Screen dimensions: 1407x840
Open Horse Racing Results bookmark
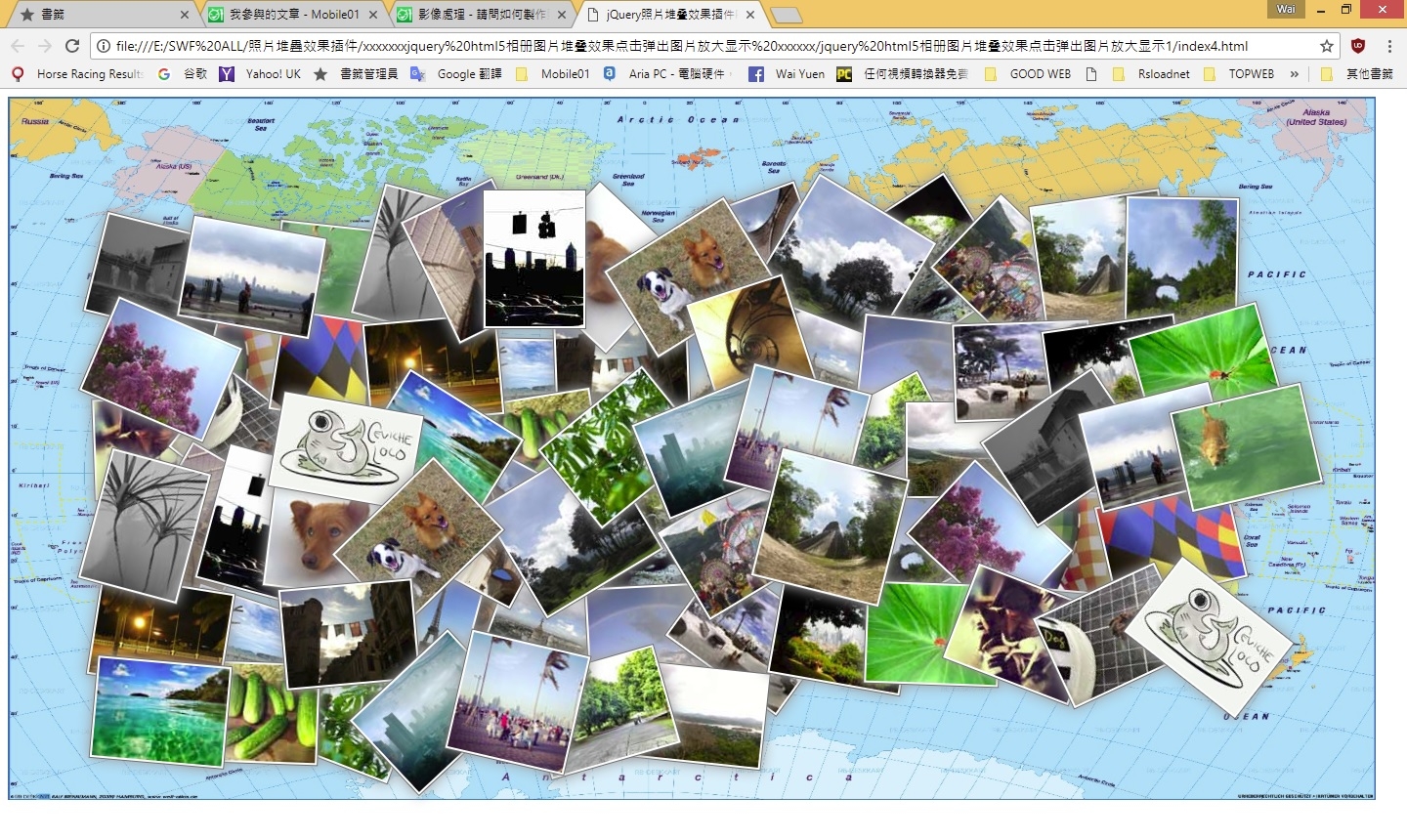click(77, 74)
